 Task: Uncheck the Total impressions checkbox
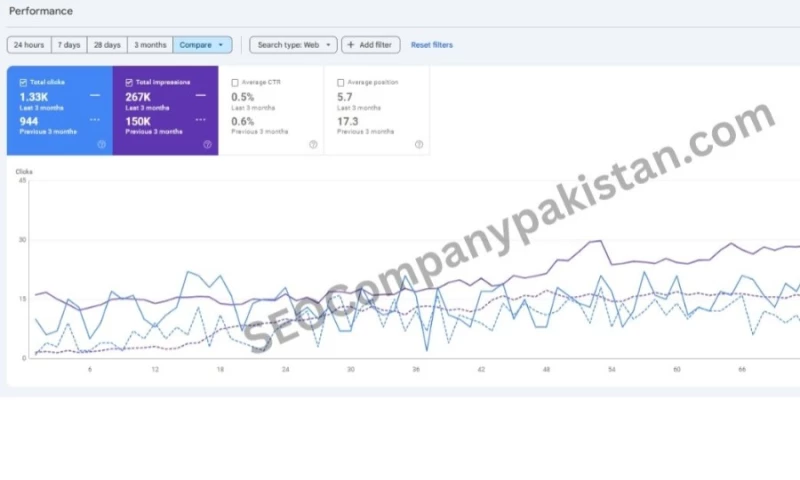(x=129, y=82)
